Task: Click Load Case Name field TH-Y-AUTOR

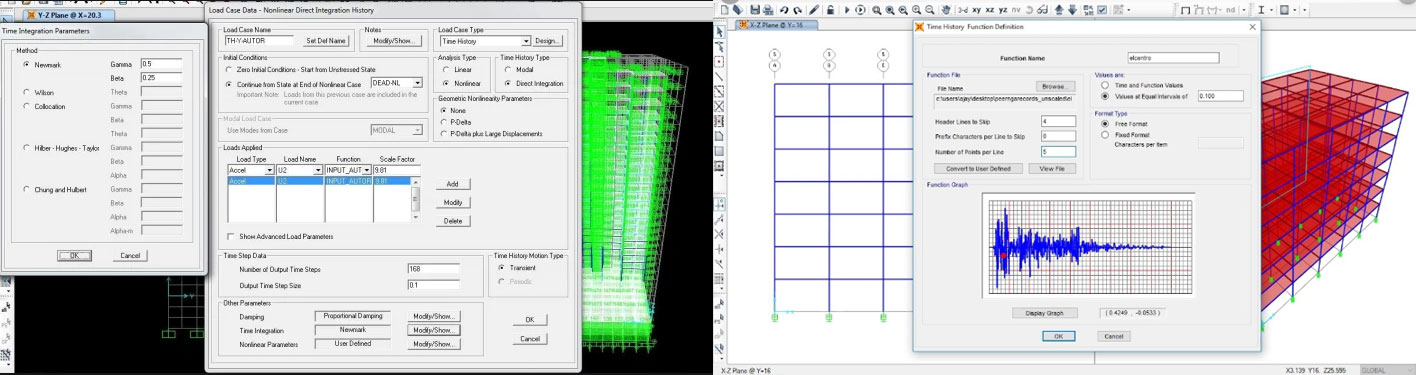Action: [259, 41]
